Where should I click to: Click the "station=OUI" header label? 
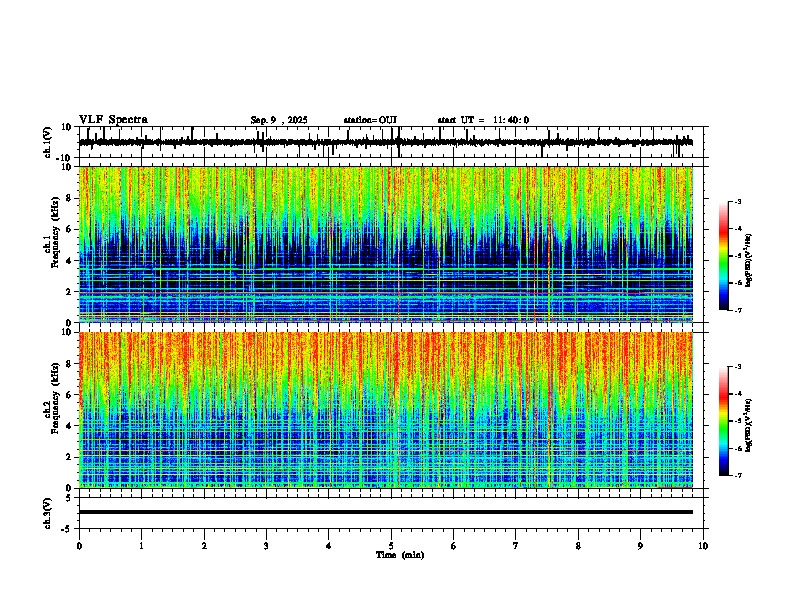(370, 120)
